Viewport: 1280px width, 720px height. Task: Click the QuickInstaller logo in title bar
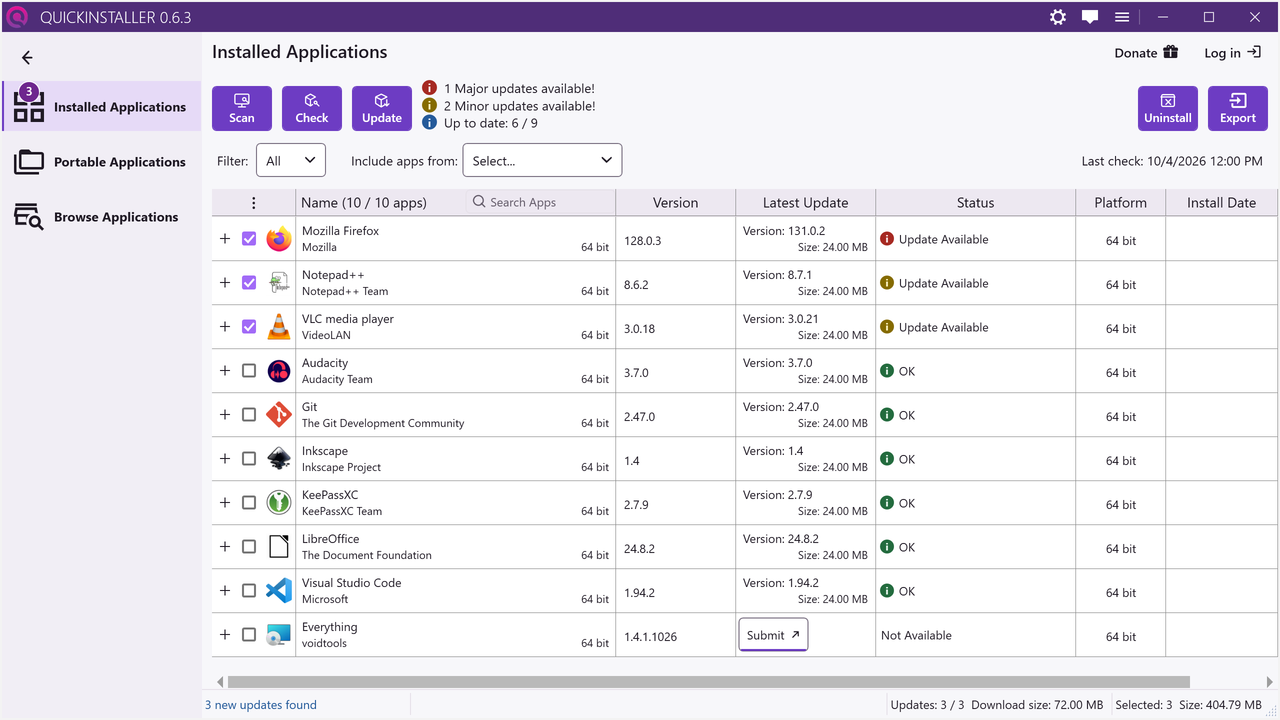click(x=16, y=17)
